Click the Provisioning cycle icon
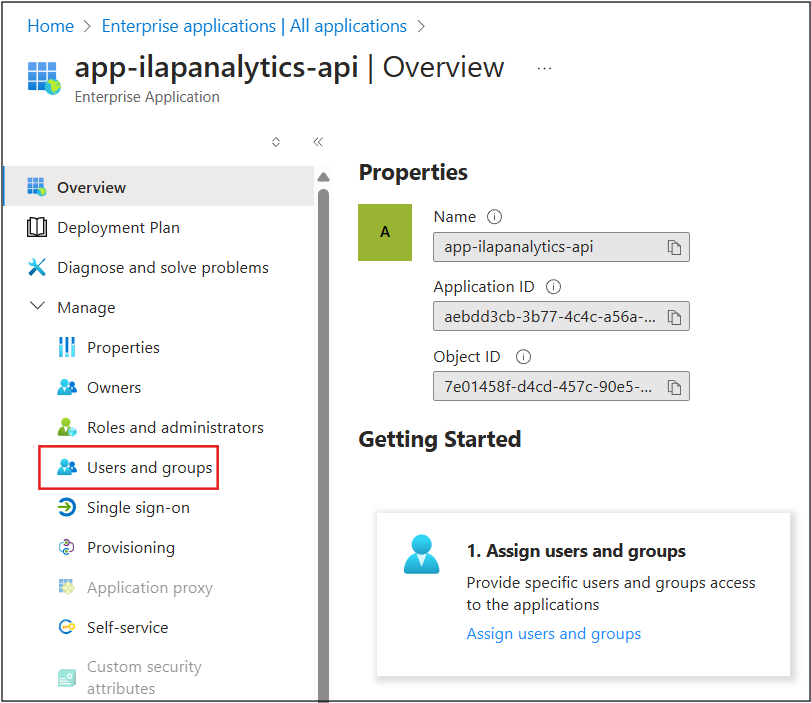811x703 pixels. coord(67,547)
